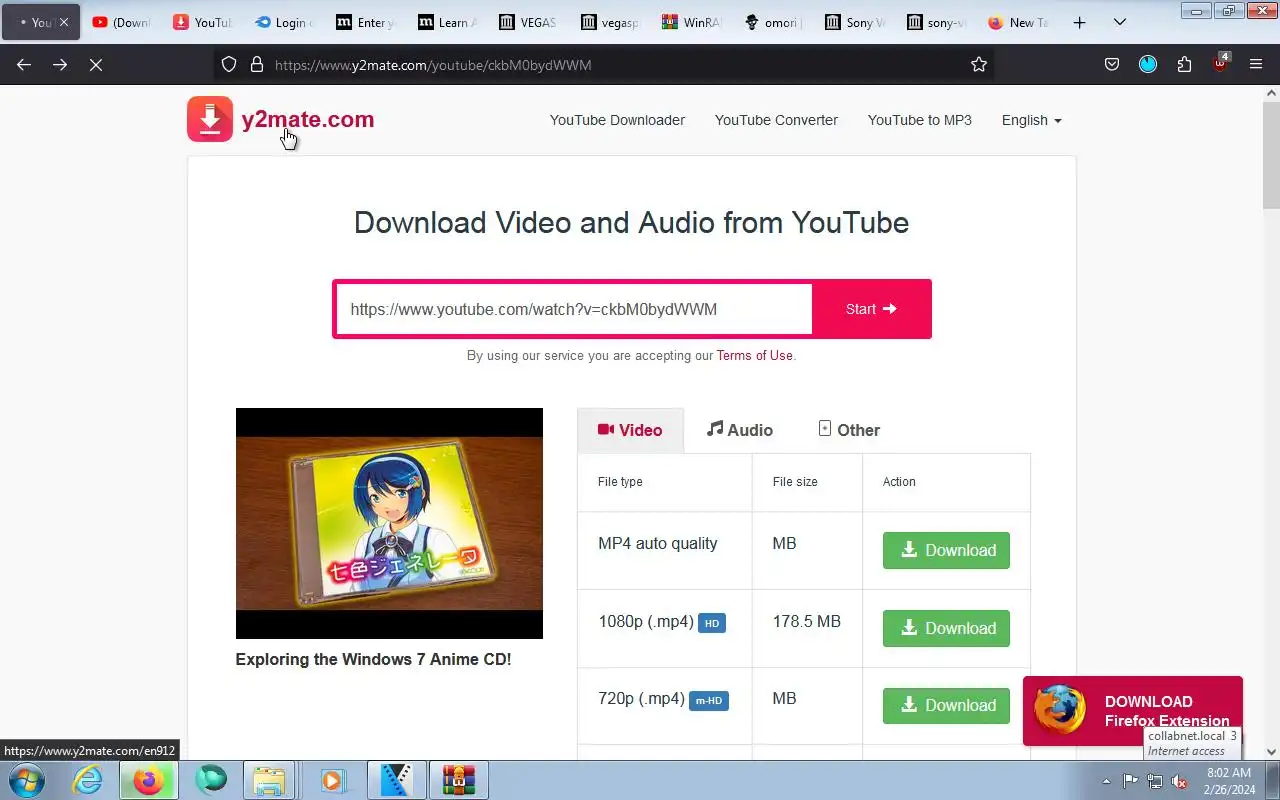1280x800 pixels.
Task: Click the y2mate red download logo icon
Action: pos(210,119)
